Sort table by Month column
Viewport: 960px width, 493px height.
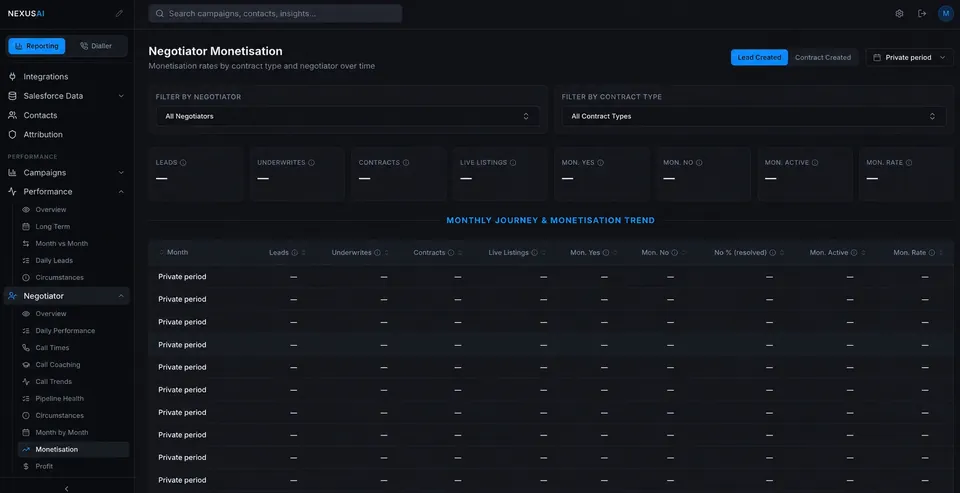(173, 252)
